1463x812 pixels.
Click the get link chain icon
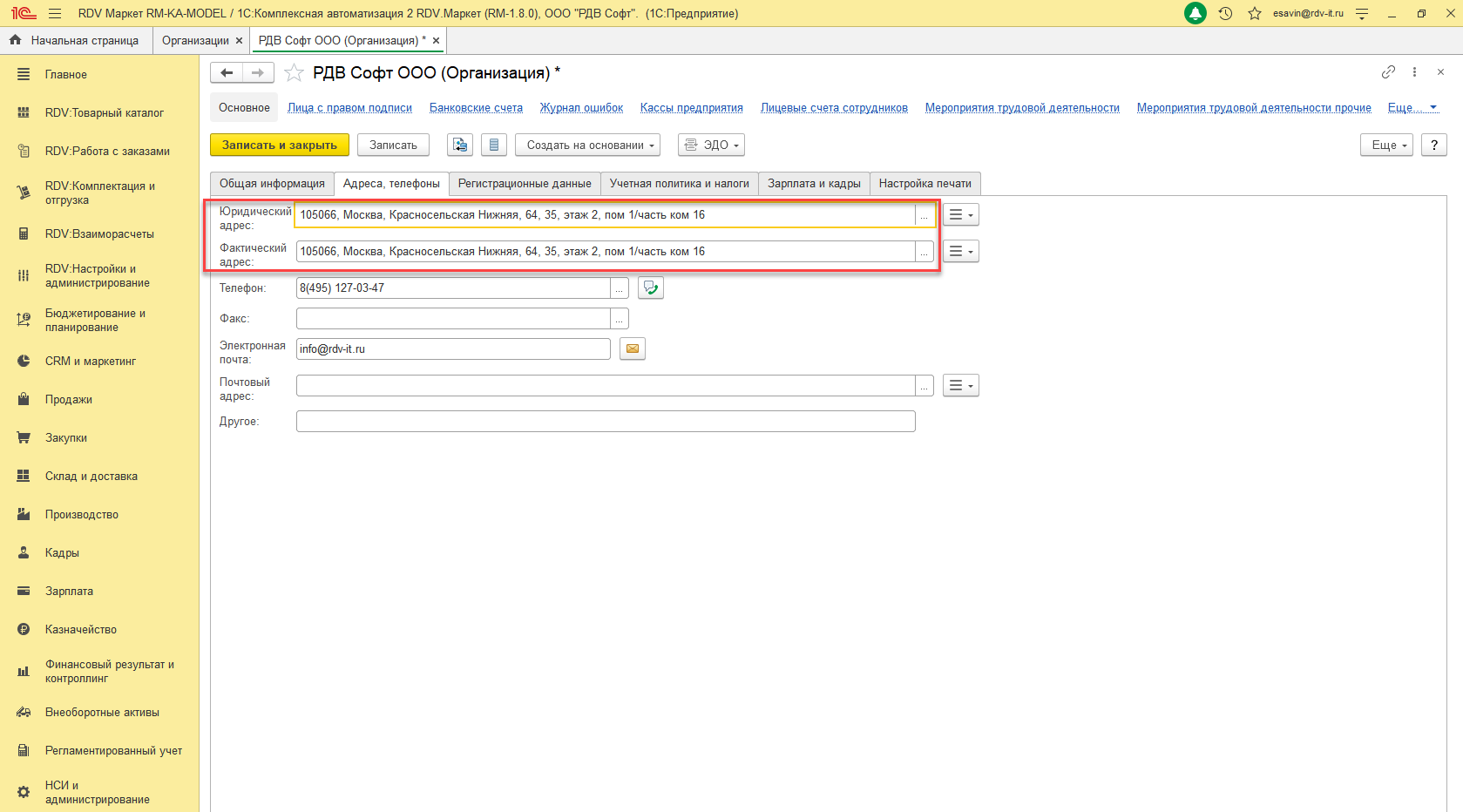(1388, 72)
